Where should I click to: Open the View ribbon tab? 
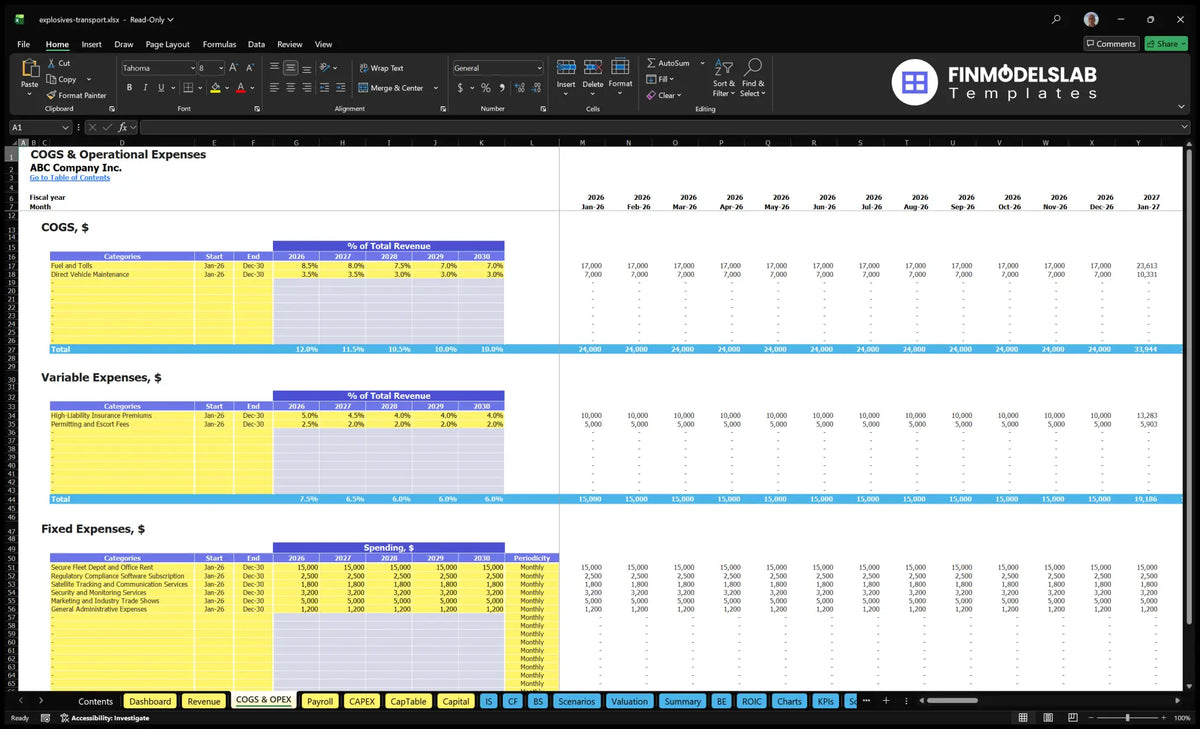tap(323, 44)
